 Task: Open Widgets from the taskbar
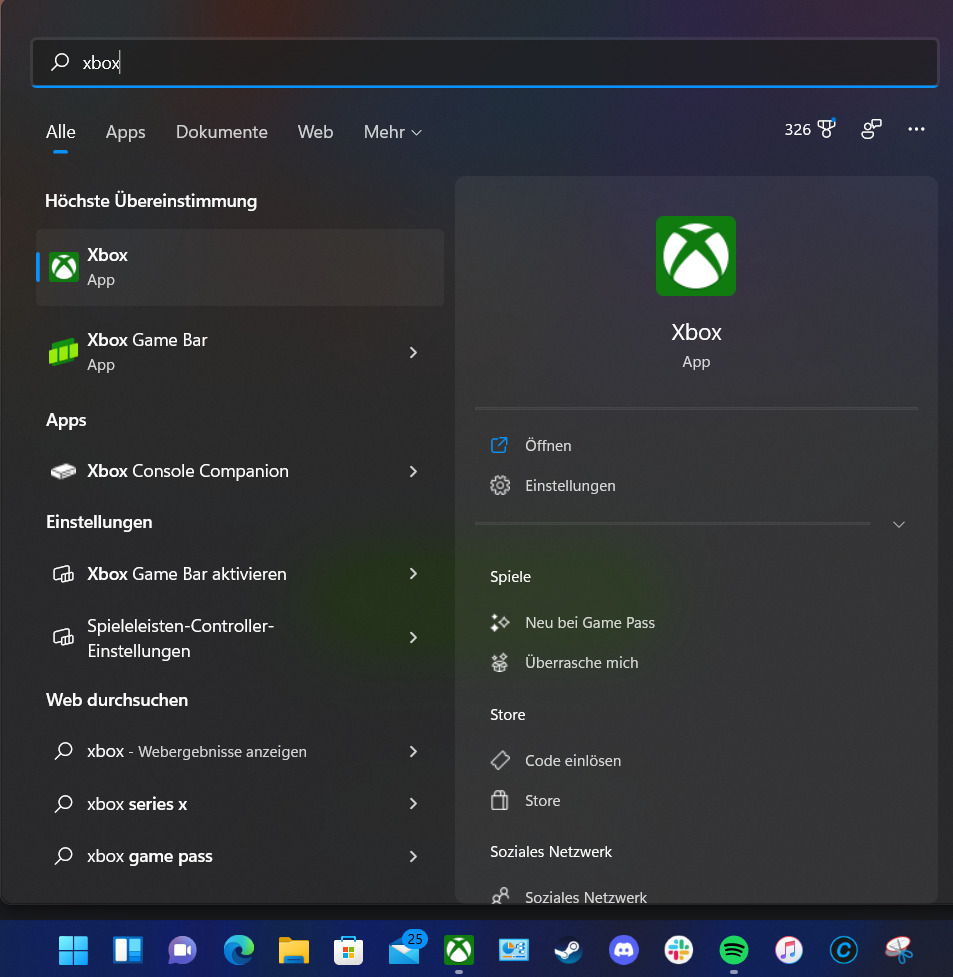coord(128,950)
